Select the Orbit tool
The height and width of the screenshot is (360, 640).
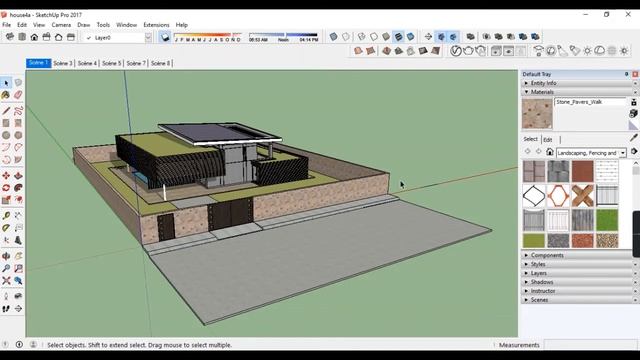pos(6,256)
